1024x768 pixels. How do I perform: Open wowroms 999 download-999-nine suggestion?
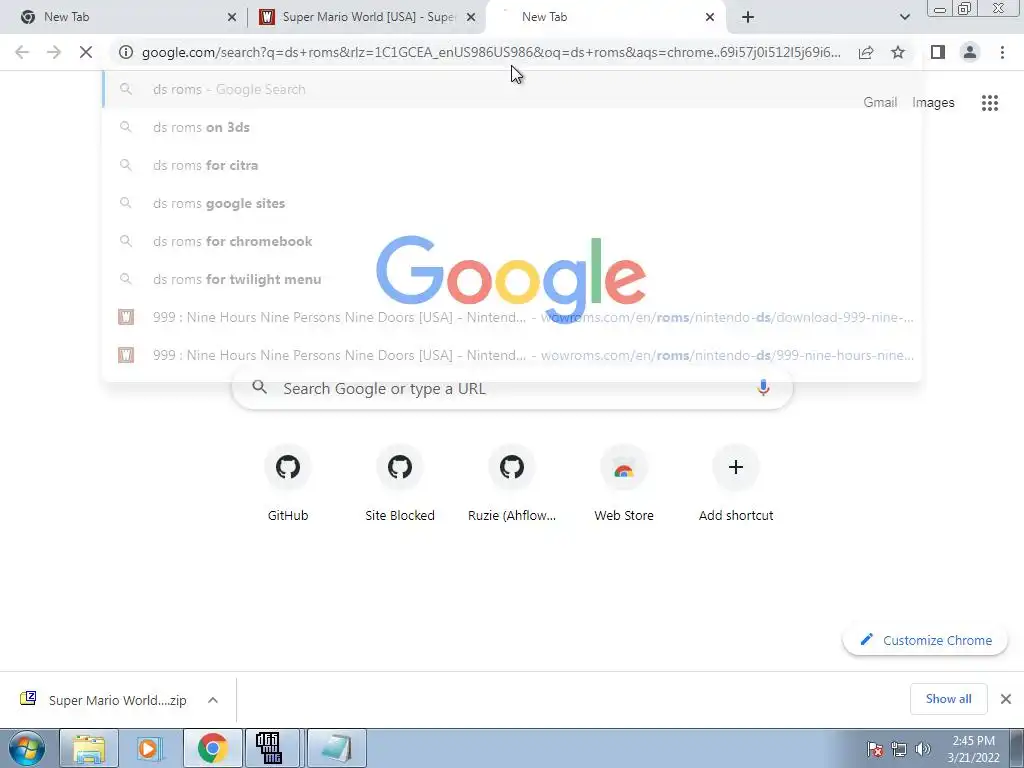(511, 317)
